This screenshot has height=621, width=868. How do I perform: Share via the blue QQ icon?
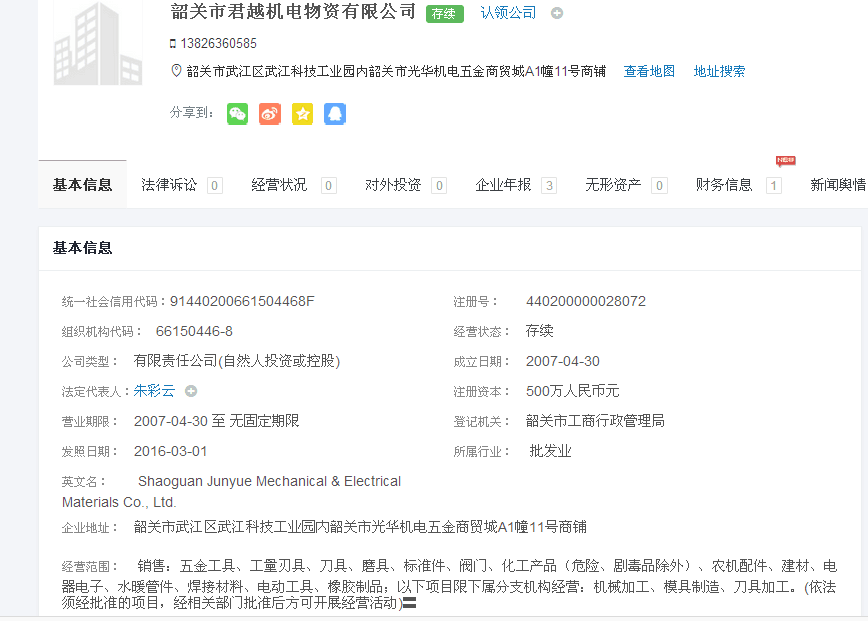(x=335, y=114)
